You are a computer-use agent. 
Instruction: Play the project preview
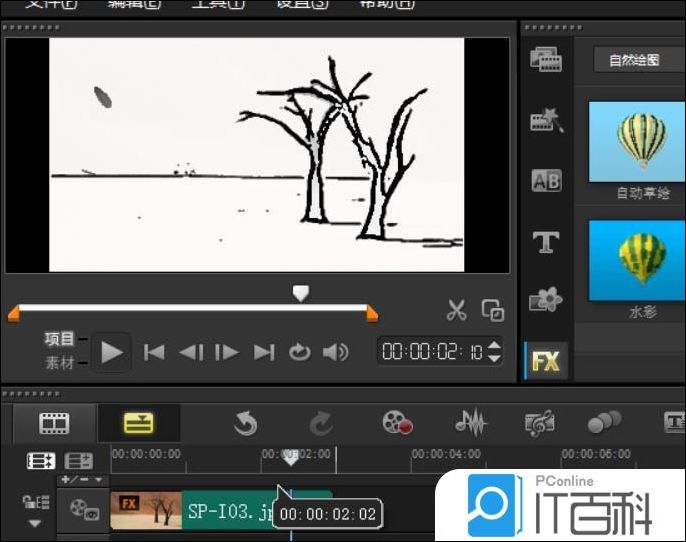112,352
